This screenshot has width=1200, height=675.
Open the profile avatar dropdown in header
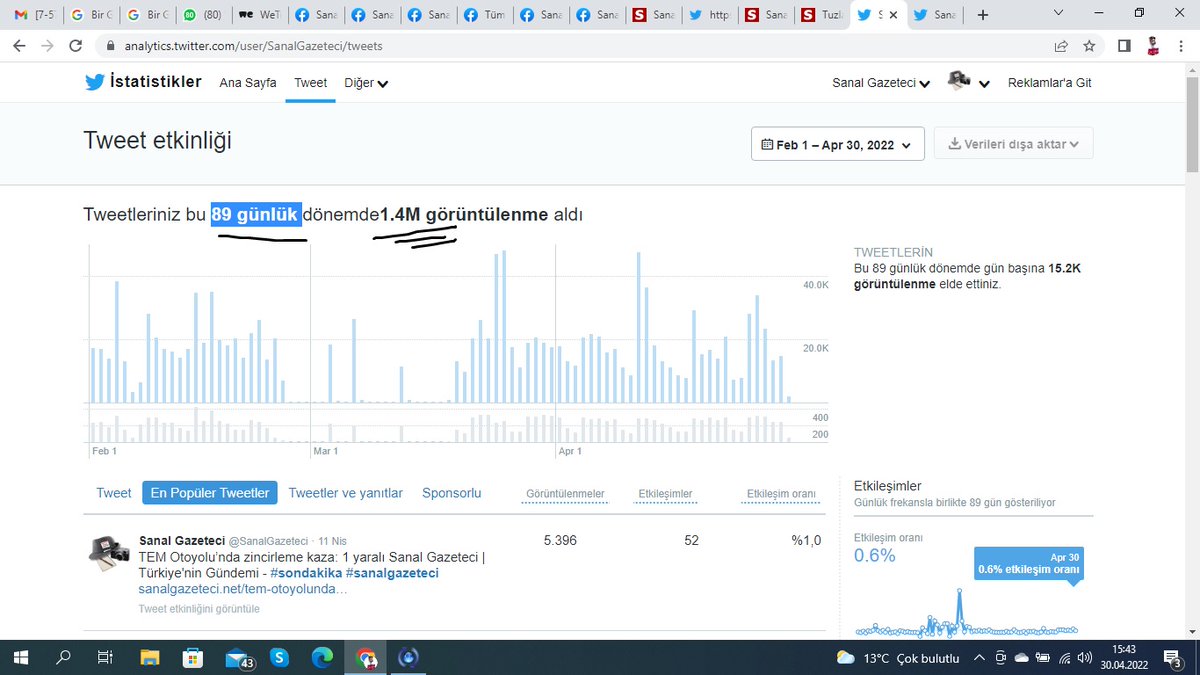pos(969,83)
